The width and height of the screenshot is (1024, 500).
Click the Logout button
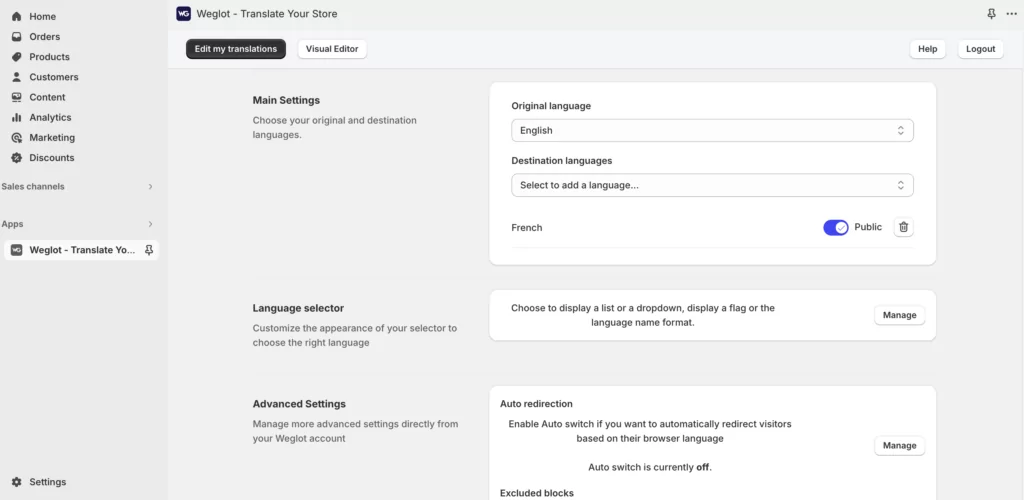coord(980,49)
